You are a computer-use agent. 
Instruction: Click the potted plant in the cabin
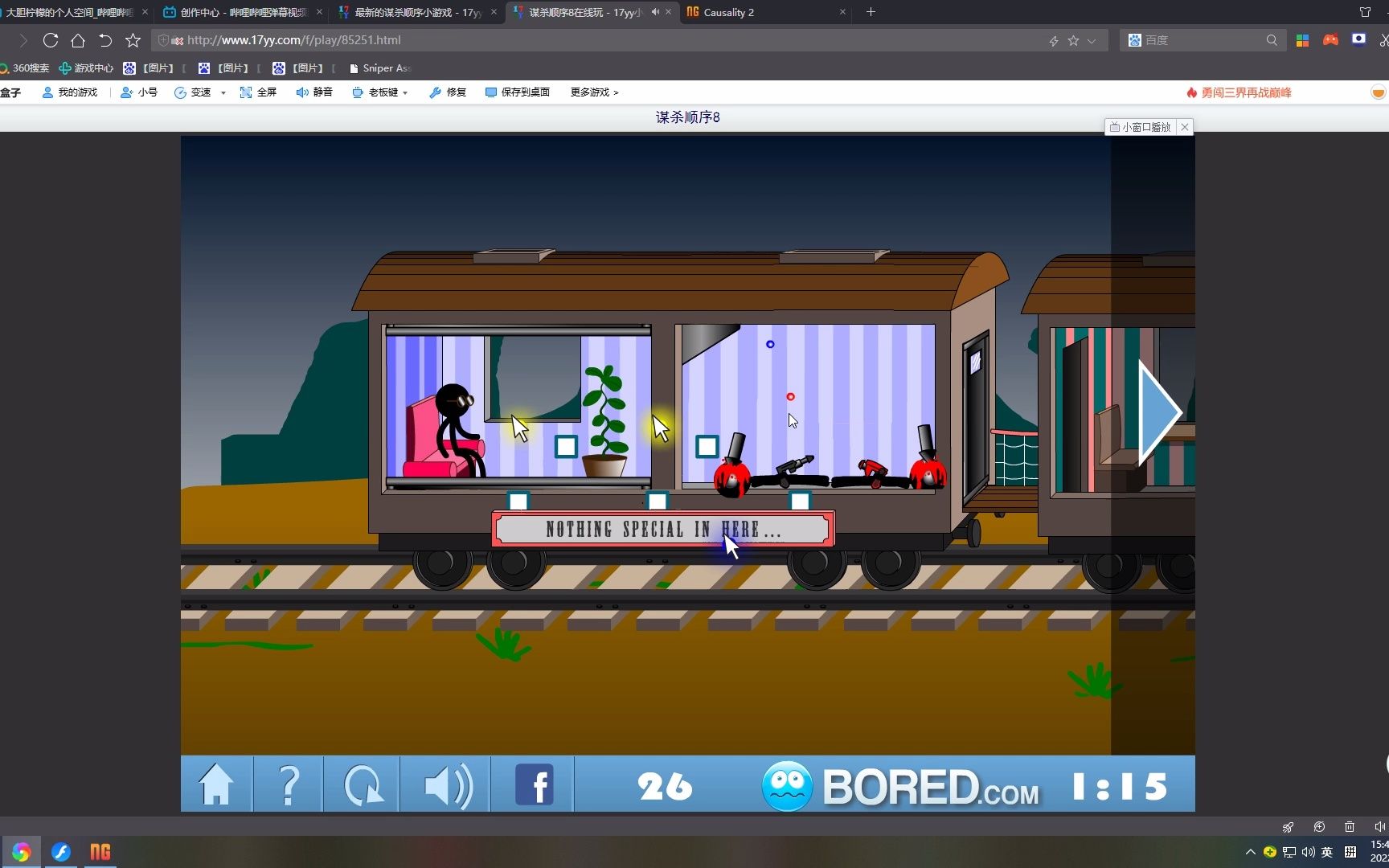coord(604,422)
